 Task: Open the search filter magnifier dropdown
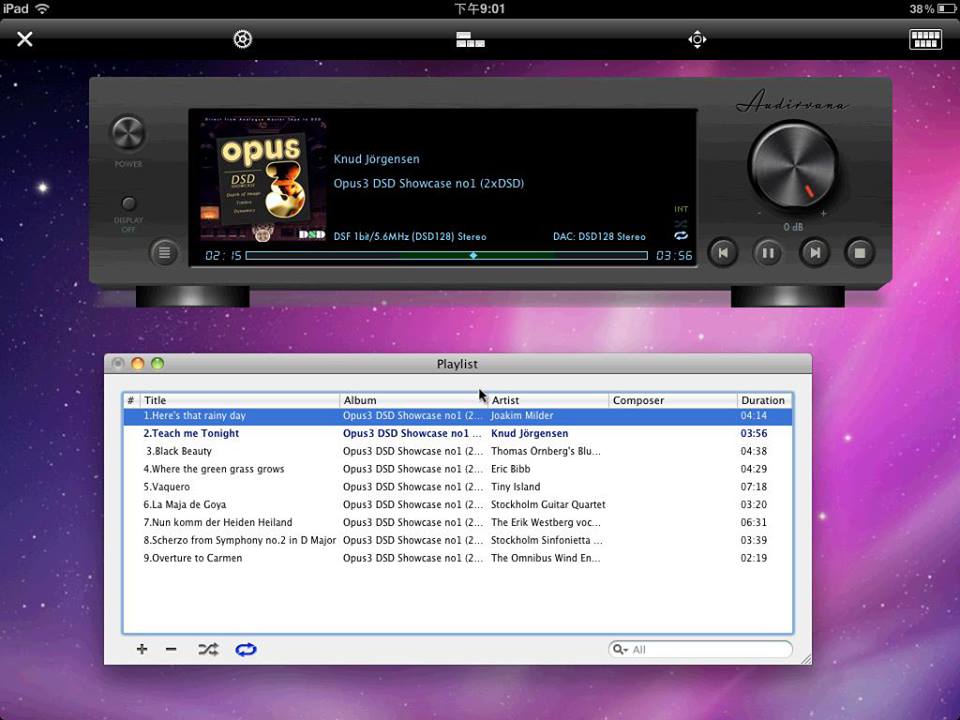point(620,649)
